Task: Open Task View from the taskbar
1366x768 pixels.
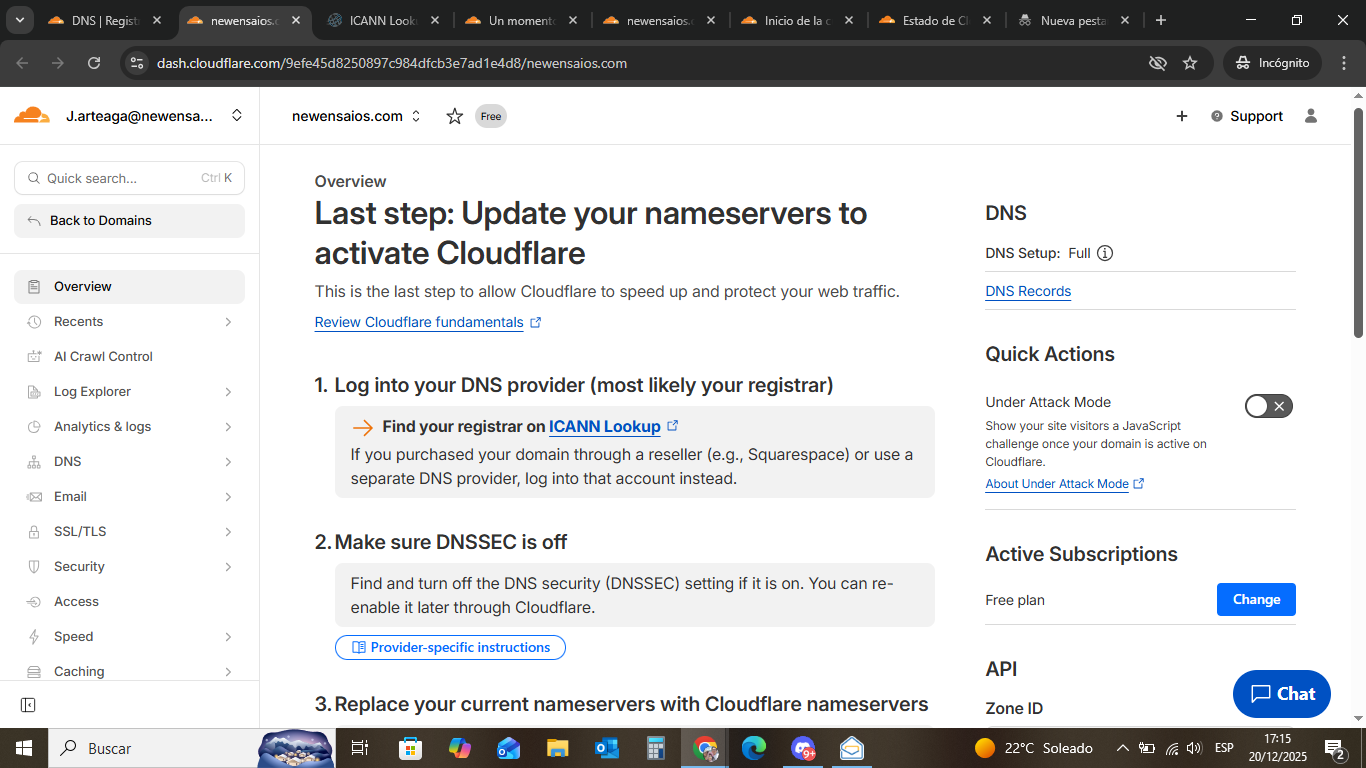Action: click(360, 748)
